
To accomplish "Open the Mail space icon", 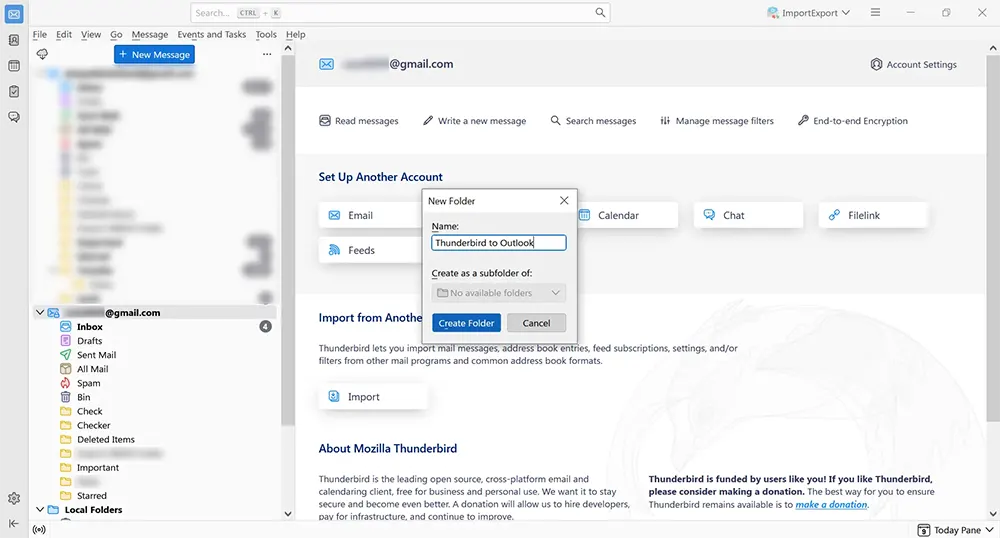I will pos(14,14).
